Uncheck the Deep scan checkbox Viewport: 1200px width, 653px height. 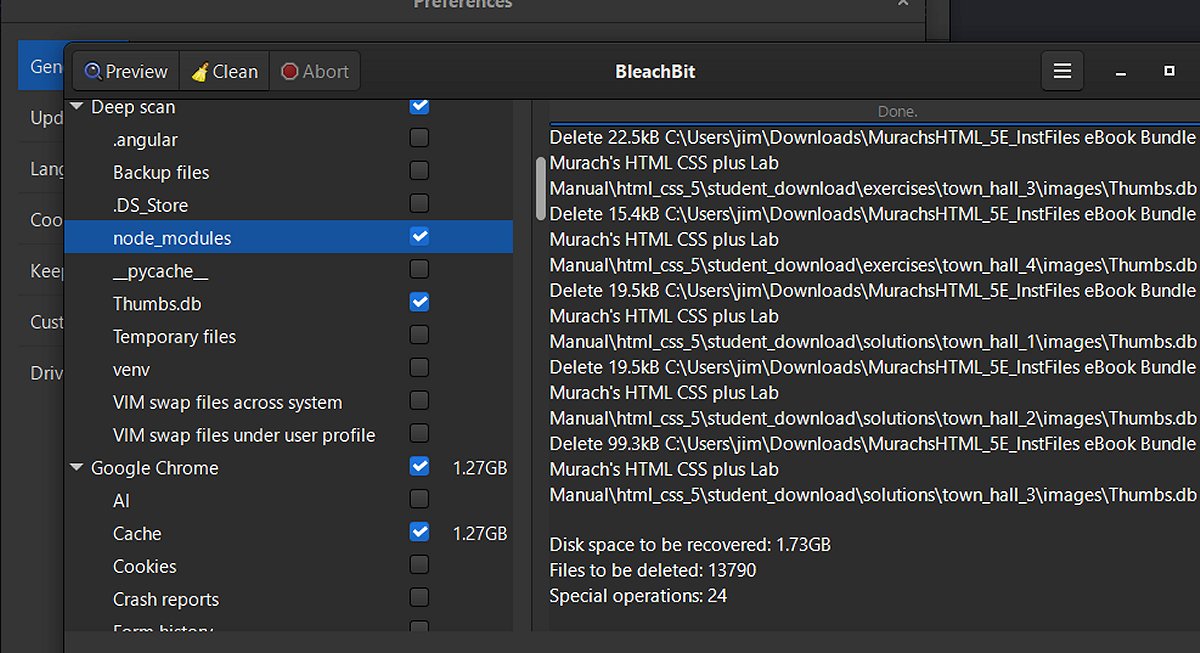(x=420, y=106)
